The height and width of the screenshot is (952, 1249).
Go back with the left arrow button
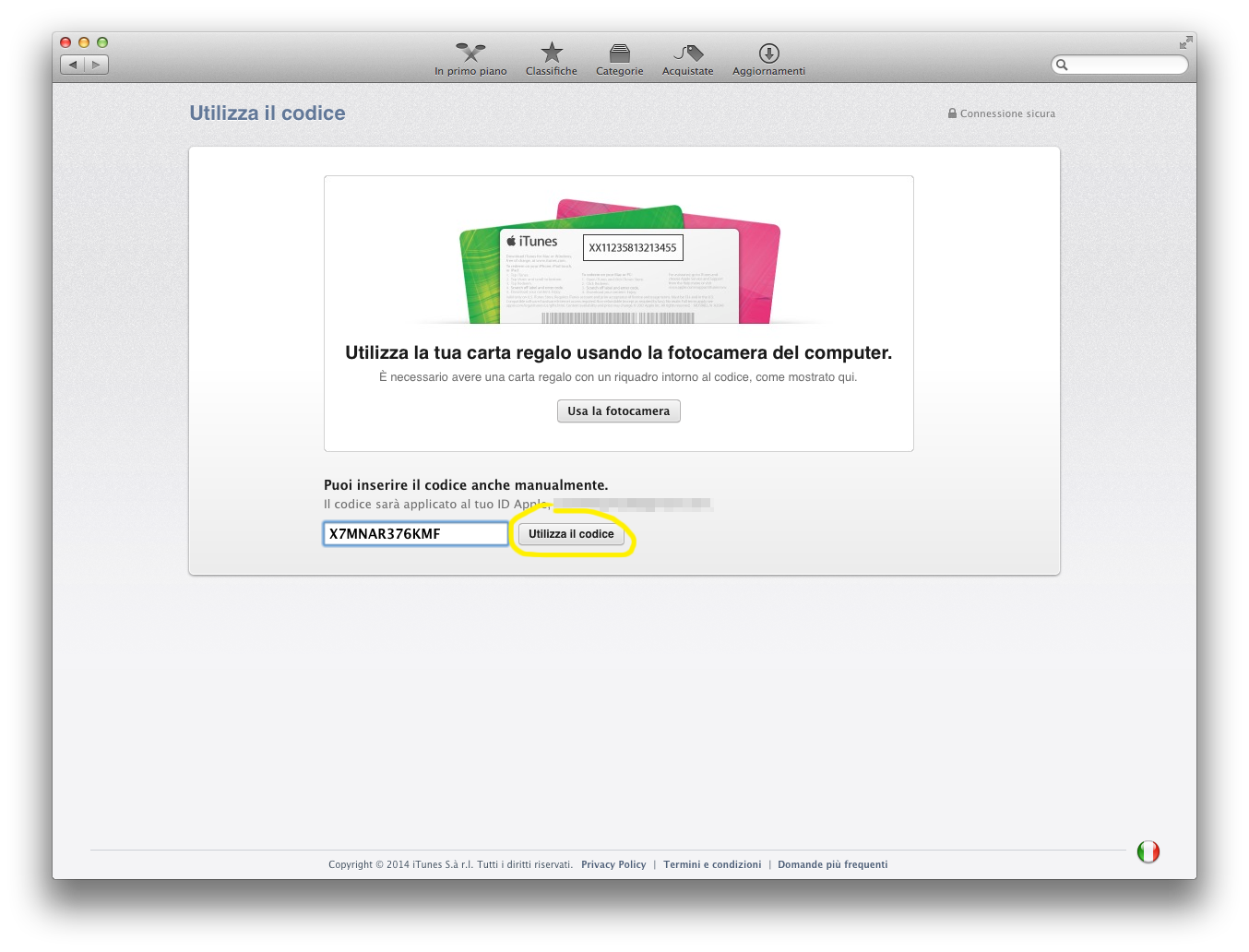tap(73, 65)
